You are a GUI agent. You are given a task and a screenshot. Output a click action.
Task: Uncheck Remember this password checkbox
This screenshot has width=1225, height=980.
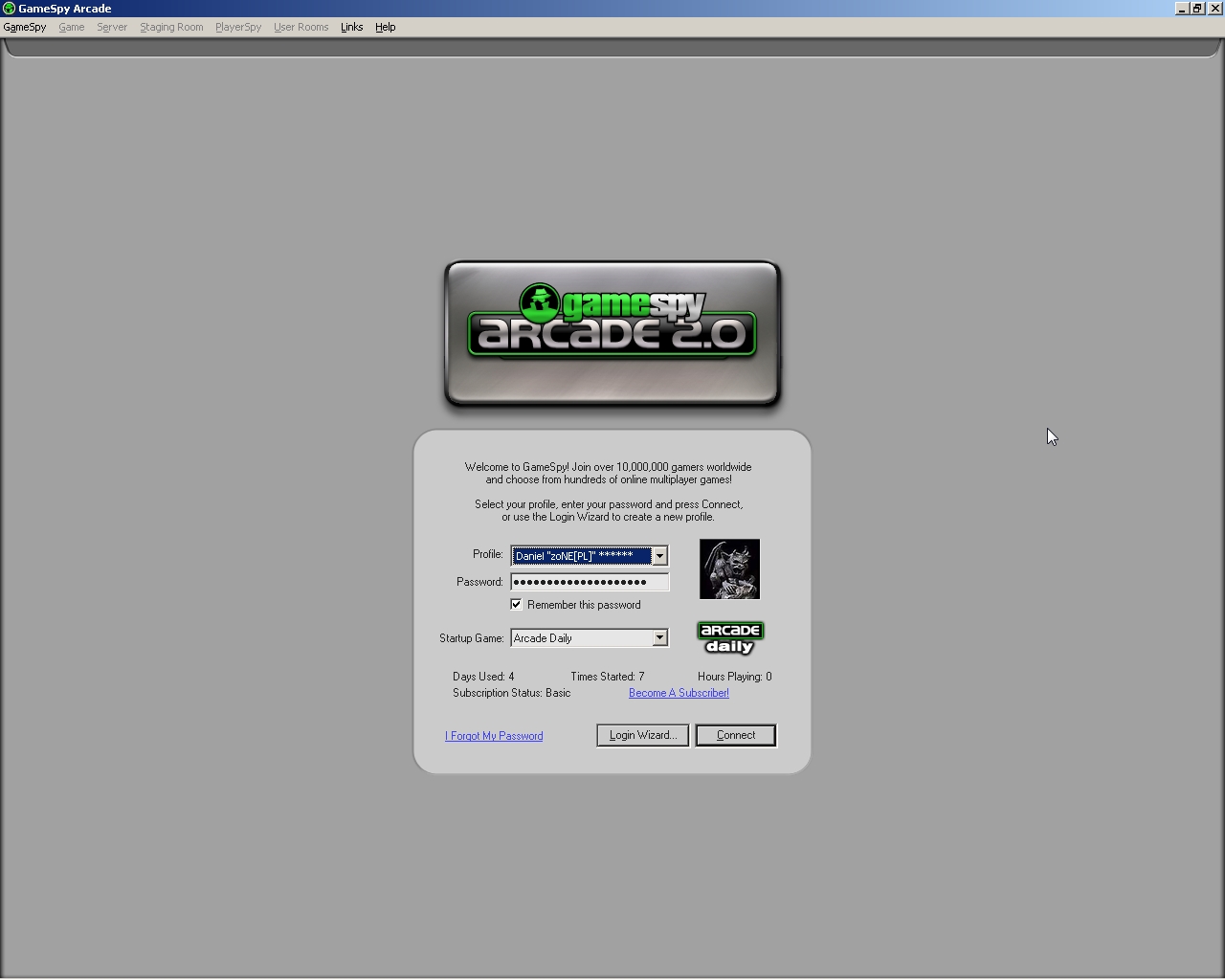pos(517,605)
